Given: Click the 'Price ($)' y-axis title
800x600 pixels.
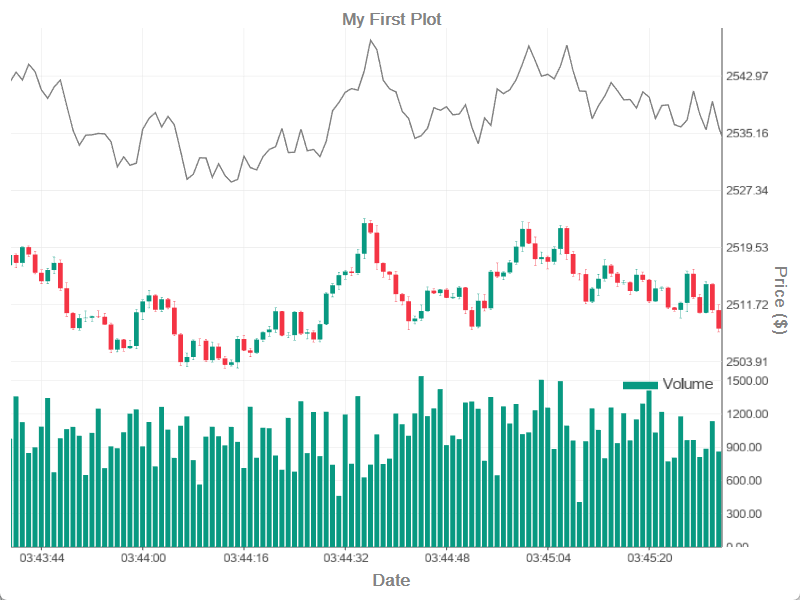Looking at the screenshot, I should (x=781, y=300).
